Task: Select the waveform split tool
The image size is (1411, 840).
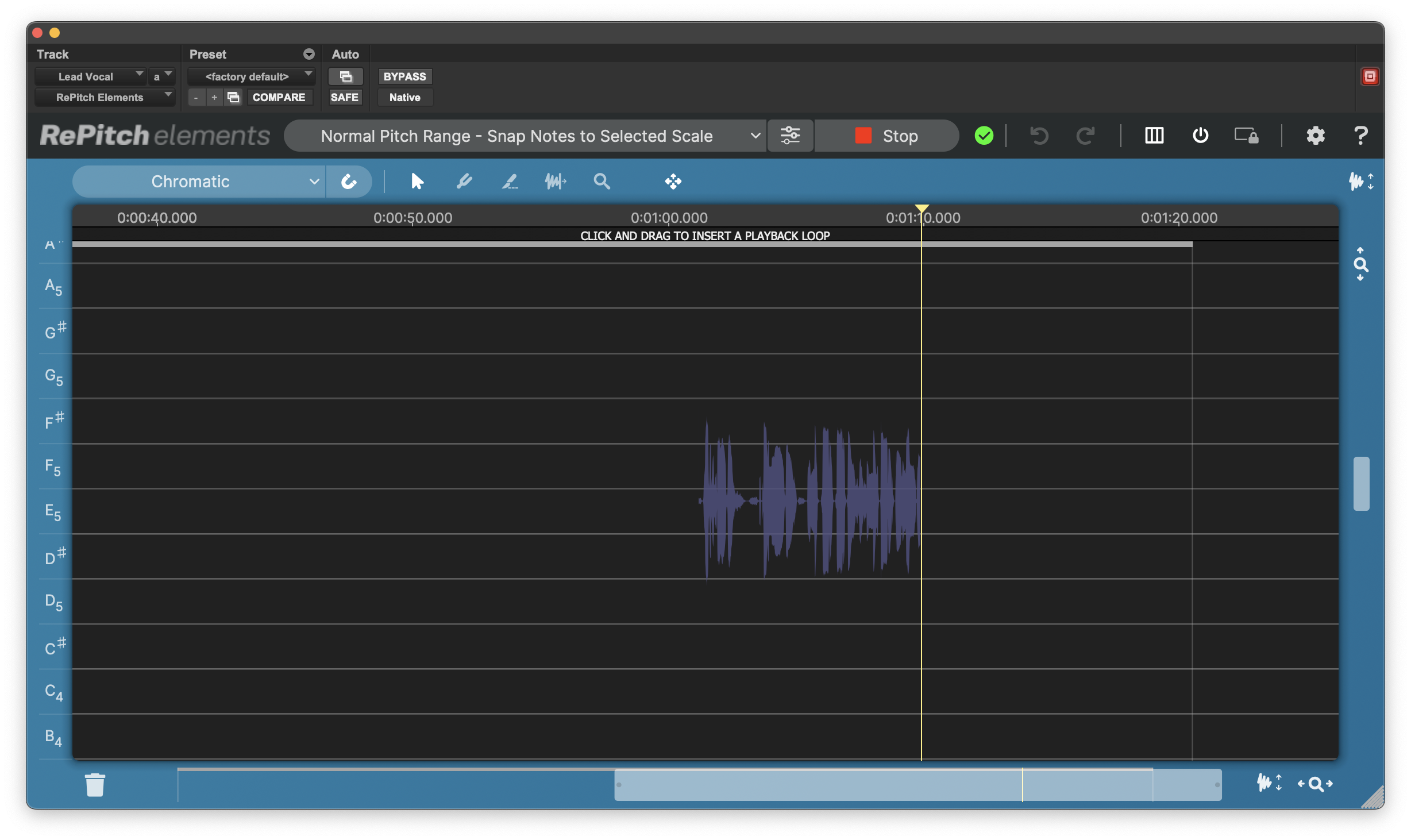Action: 555,182
